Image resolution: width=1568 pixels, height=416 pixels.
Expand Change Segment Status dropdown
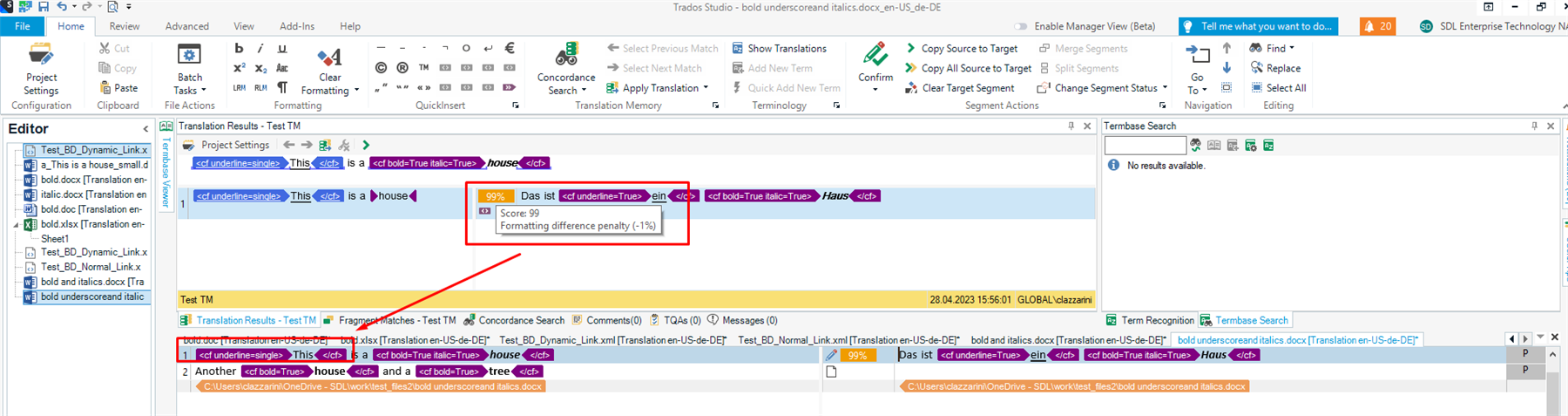click(1165, 88)
